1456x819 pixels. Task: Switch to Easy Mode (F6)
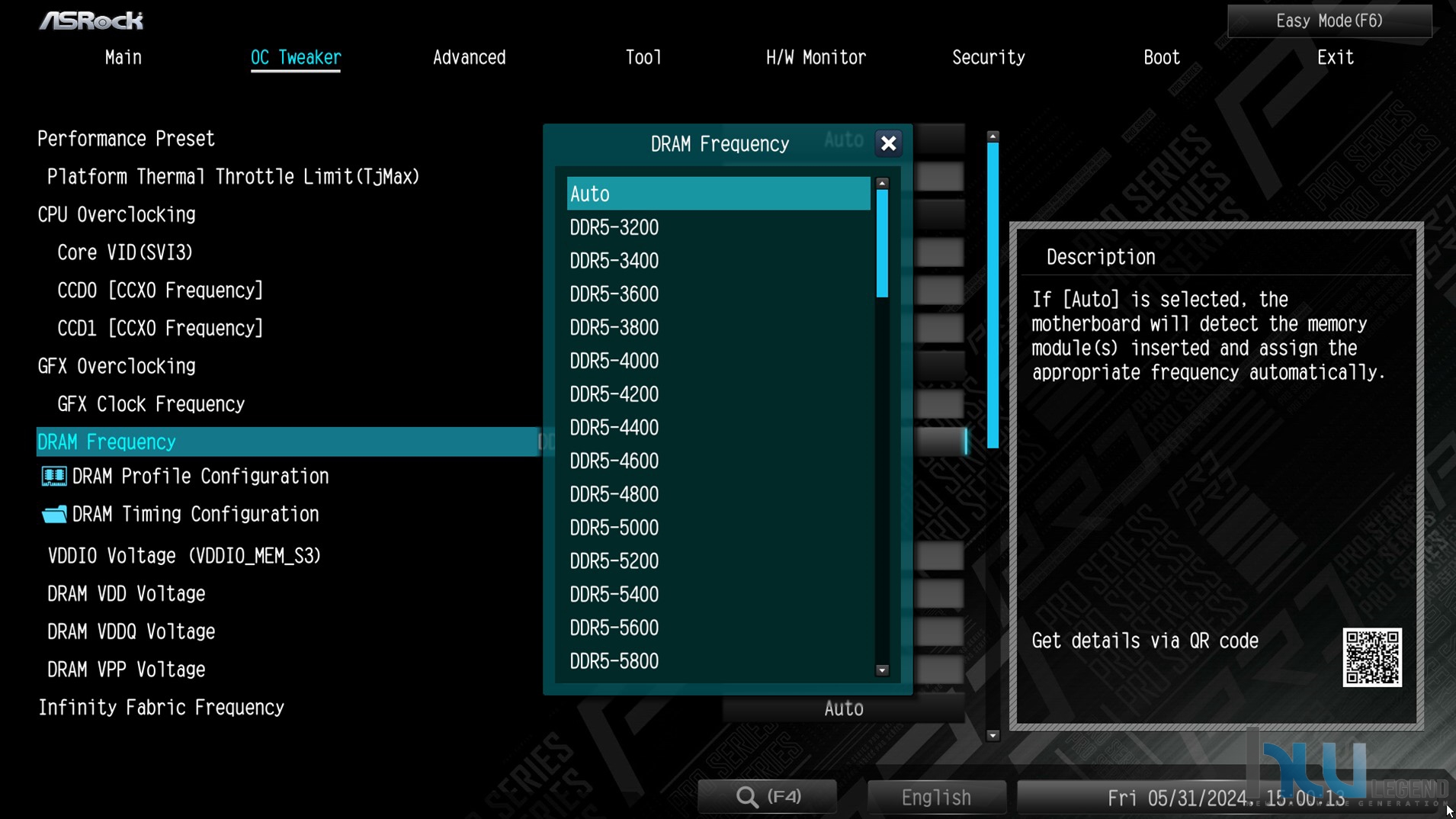[1329, 21]
